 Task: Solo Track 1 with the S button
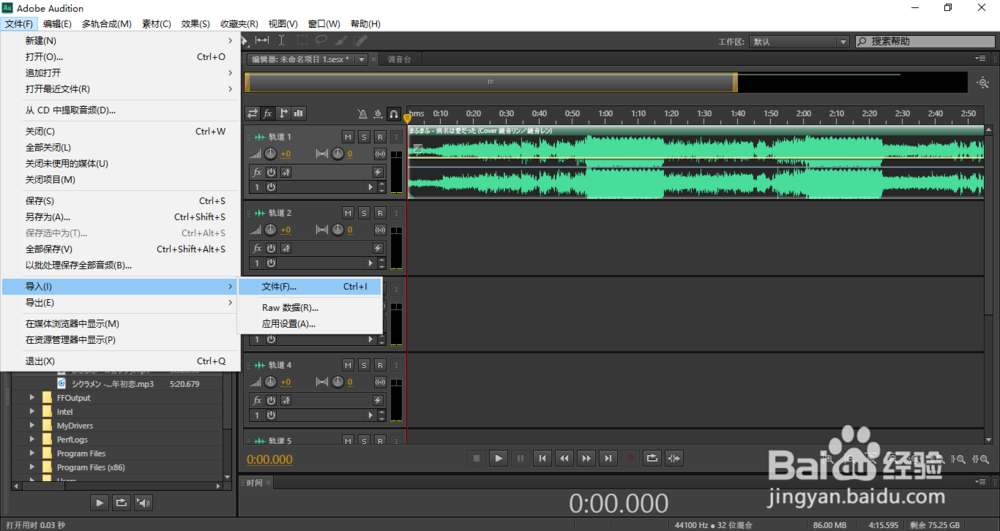[x=364, y=136]
